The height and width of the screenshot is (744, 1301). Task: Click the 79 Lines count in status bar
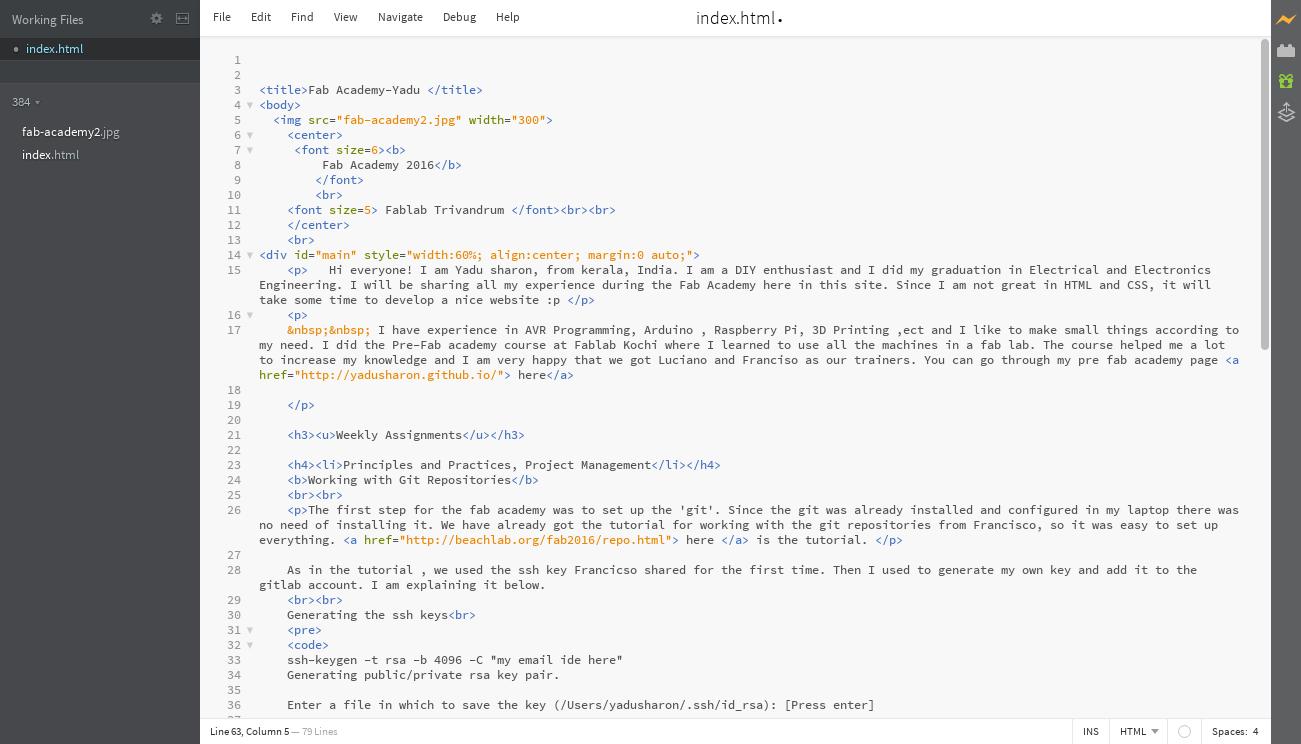(x=320, y=731)
